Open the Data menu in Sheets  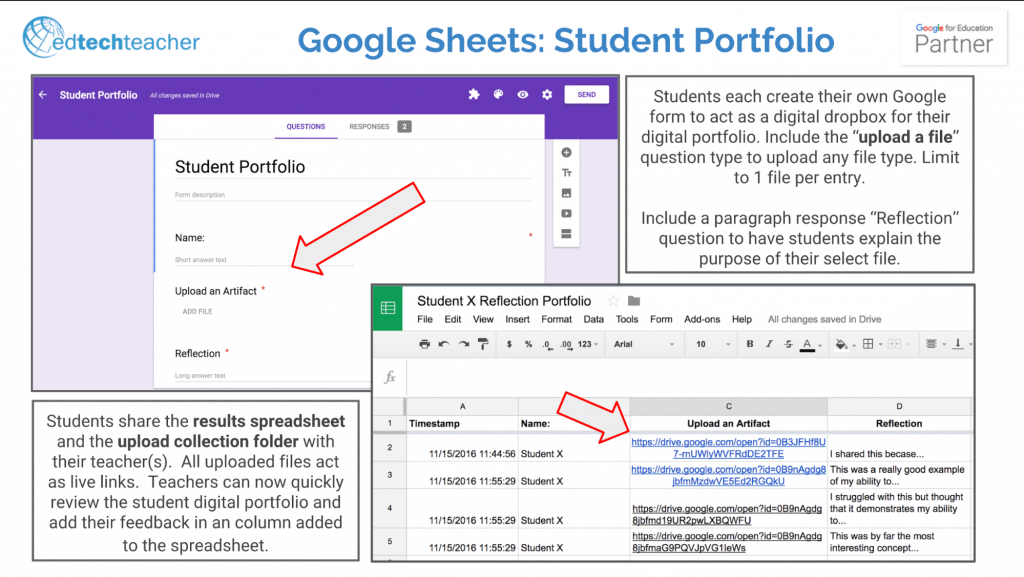click(x=594, y=318)
